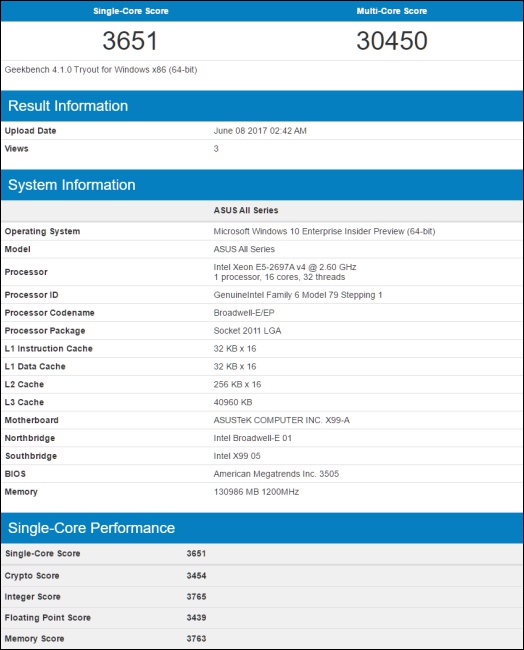Select the Model value ASUS All Series
The height and width of the screenshot is (650, 524).
(244, 249)
